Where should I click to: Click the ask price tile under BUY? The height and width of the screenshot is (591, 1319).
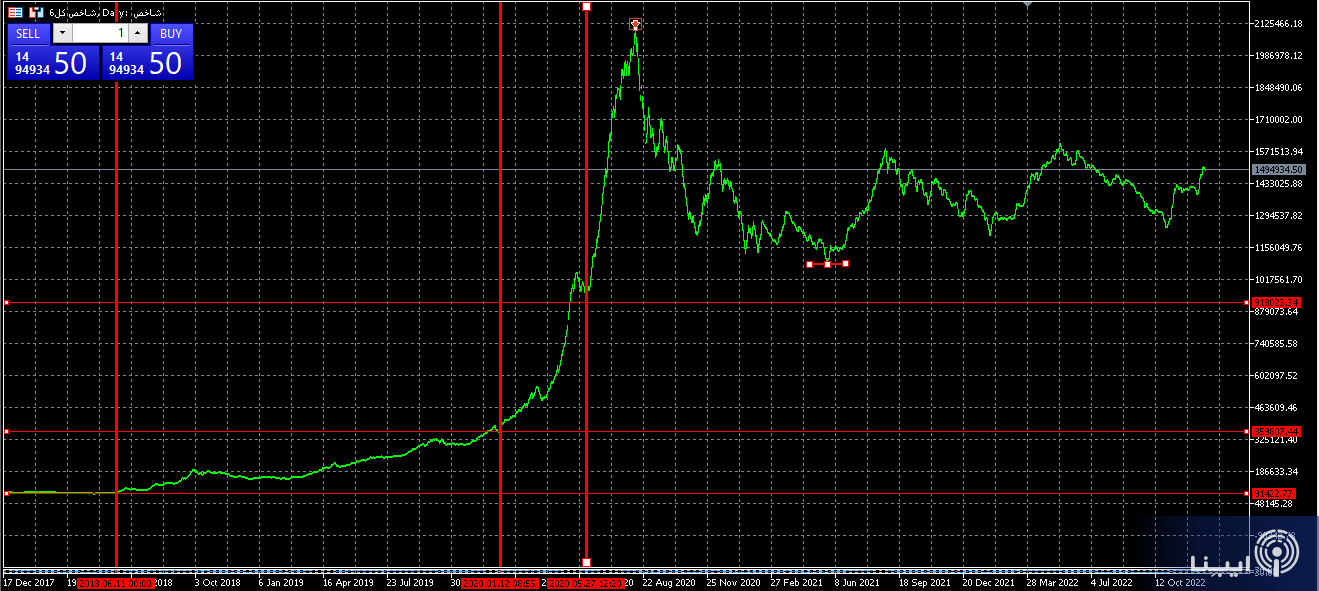pos(146,63)
